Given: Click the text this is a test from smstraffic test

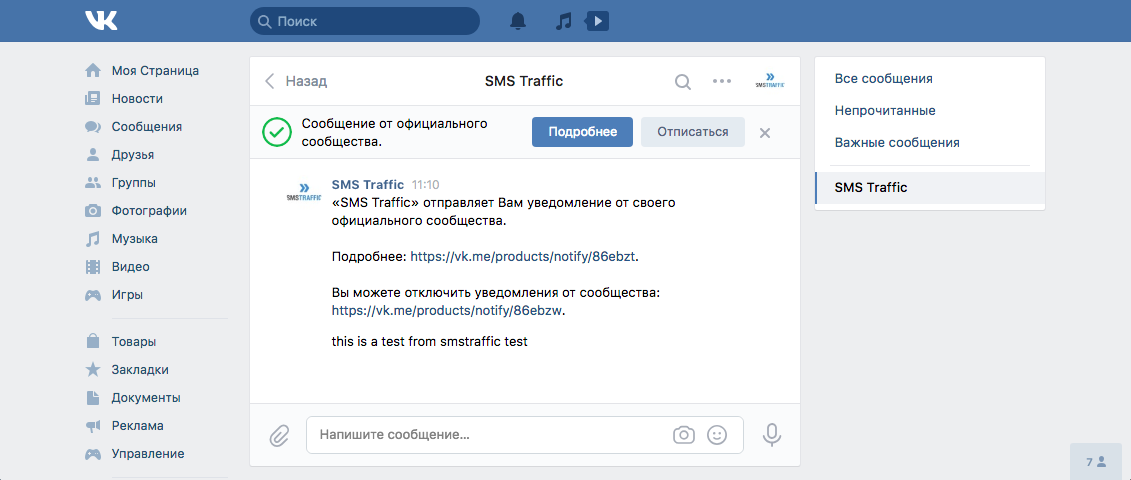Looking at the screenshot, I should [x=430, y=342].
